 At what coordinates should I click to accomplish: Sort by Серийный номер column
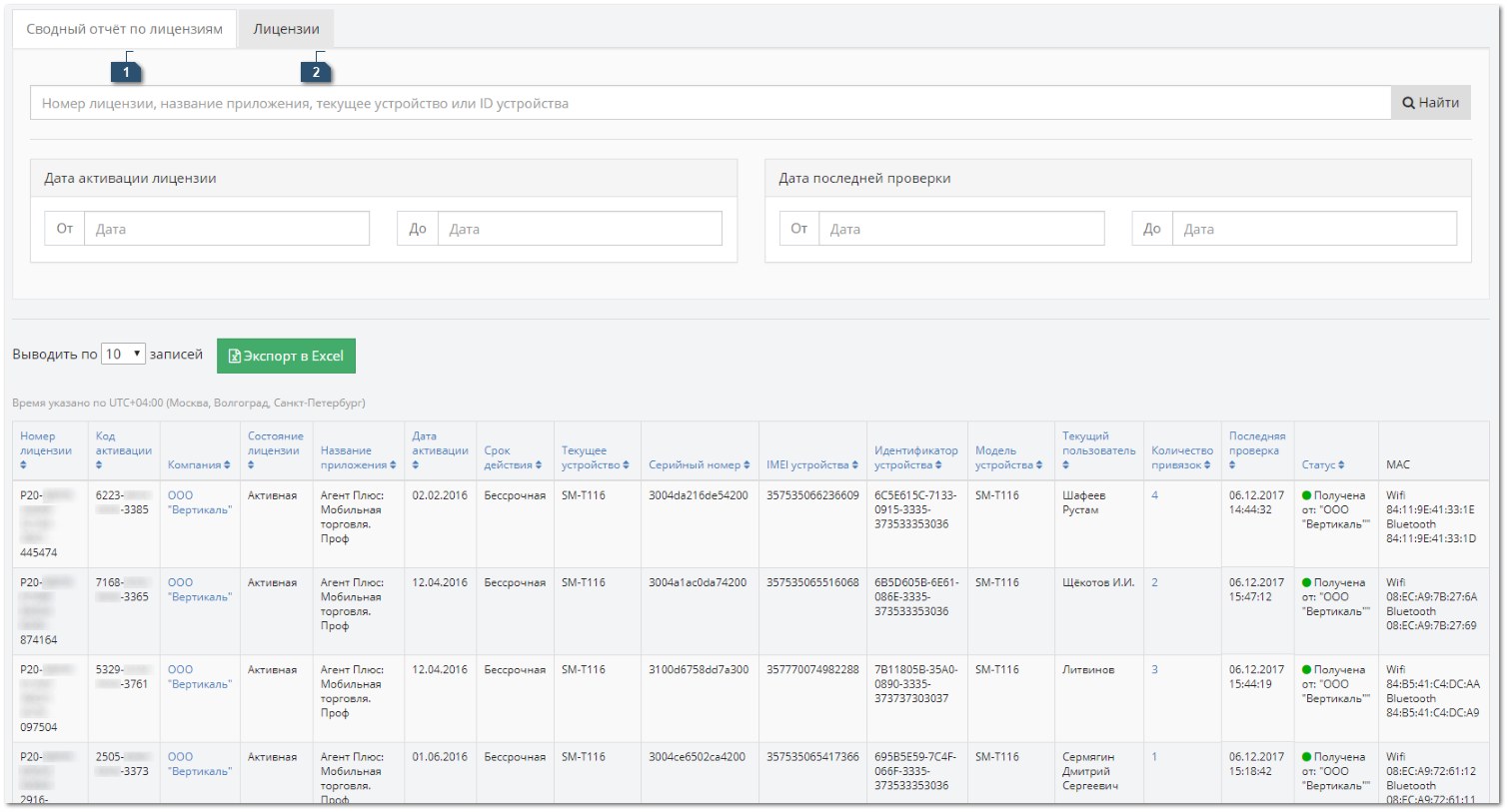click(699, 464)
